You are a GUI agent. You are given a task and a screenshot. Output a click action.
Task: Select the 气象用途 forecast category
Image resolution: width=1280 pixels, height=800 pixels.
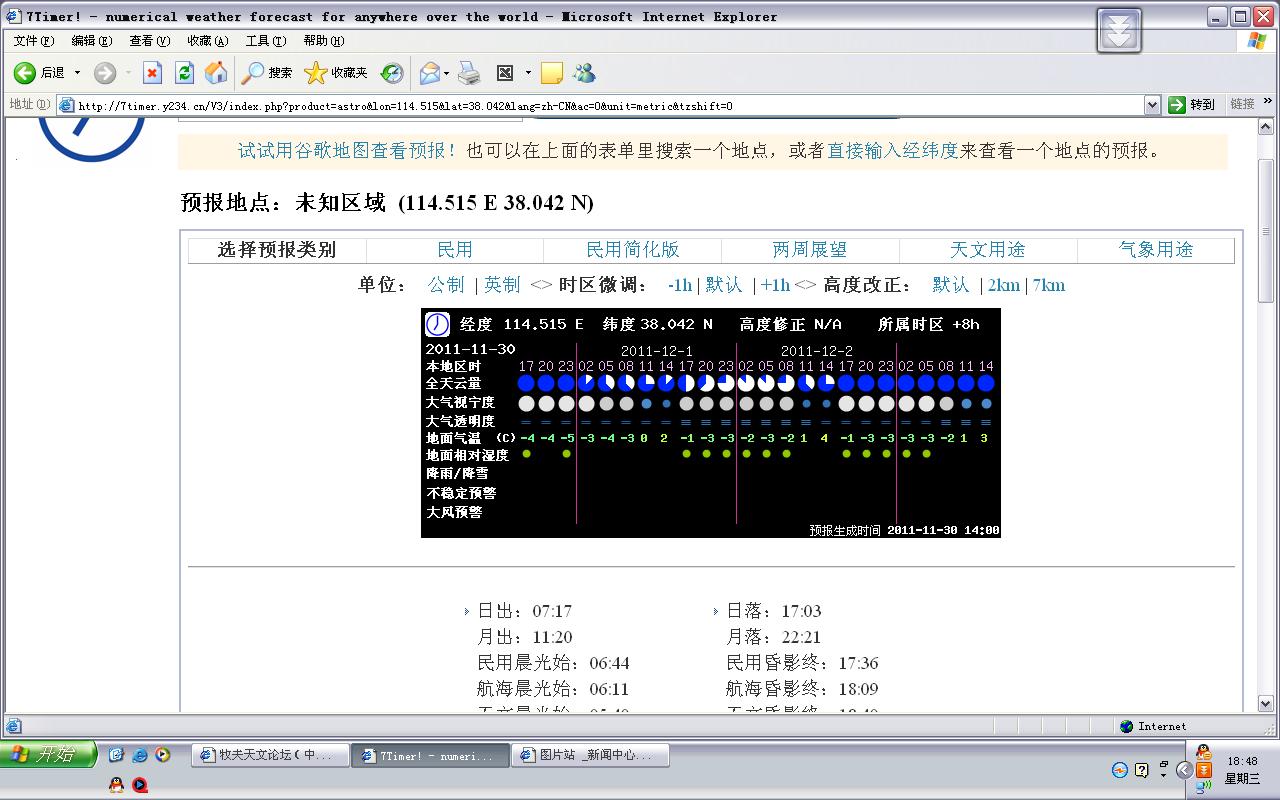pyautogui.click(x=1156, y=250)
